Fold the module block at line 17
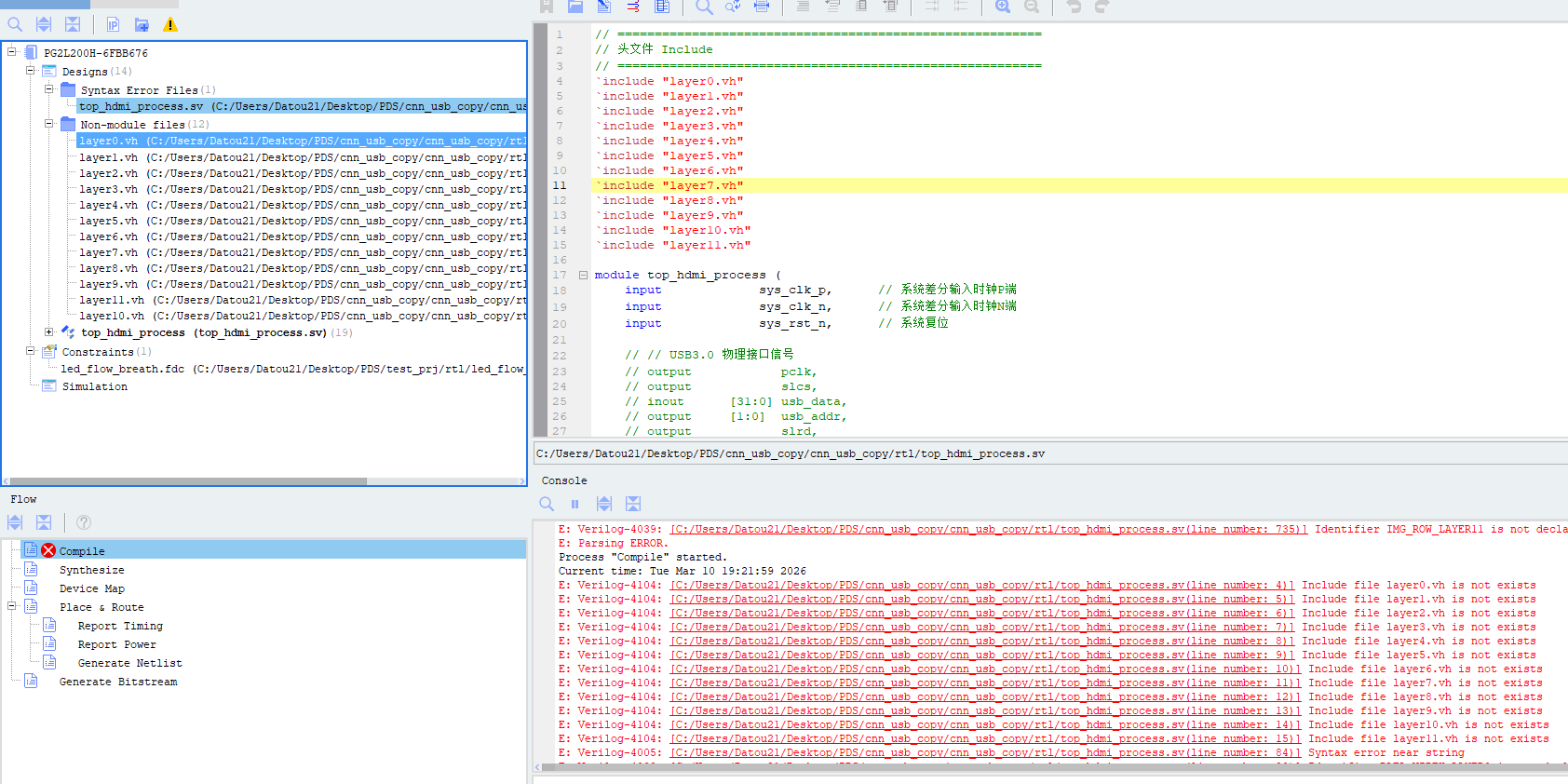Viewport: 1568px width, 784px height. (x=583, y=275)
